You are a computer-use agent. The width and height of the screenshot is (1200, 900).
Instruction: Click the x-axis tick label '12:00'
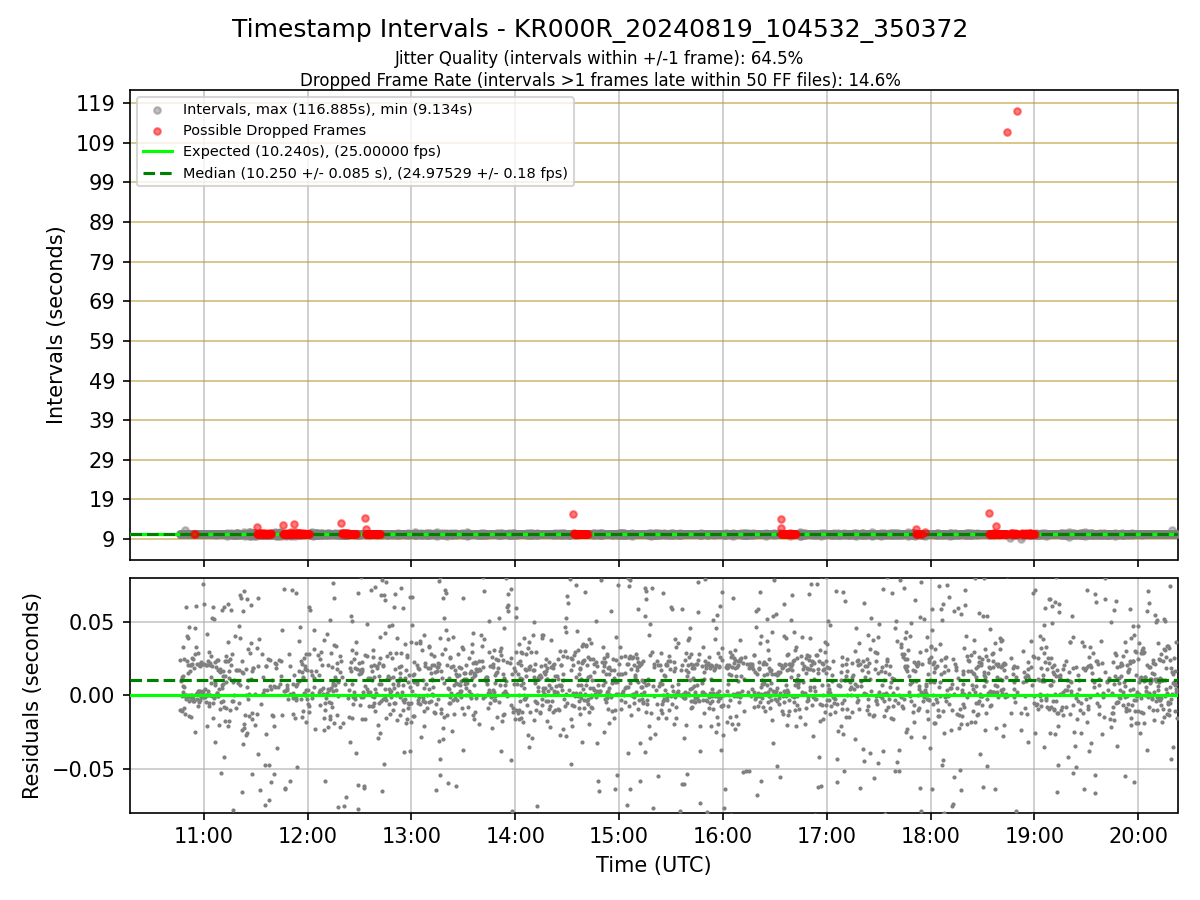point(308,835)
